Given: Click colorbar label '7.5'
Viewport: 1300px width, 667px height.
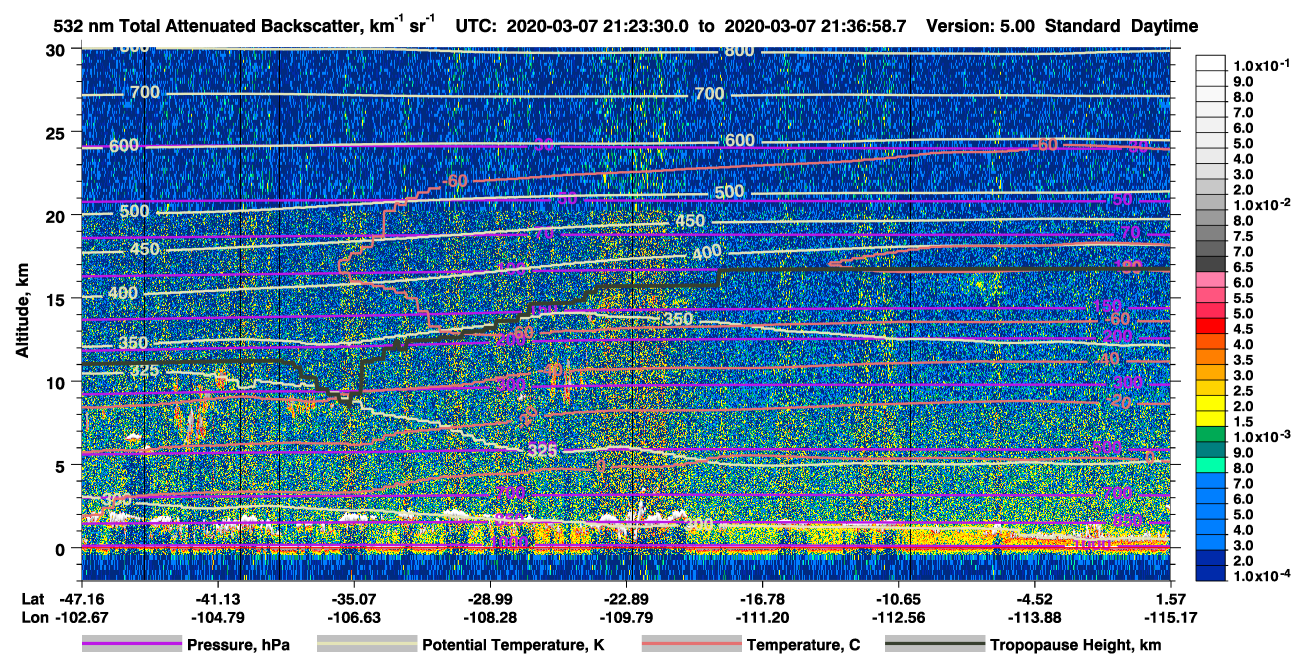Looking at the screenshot, I should (x=1245, y=236).
